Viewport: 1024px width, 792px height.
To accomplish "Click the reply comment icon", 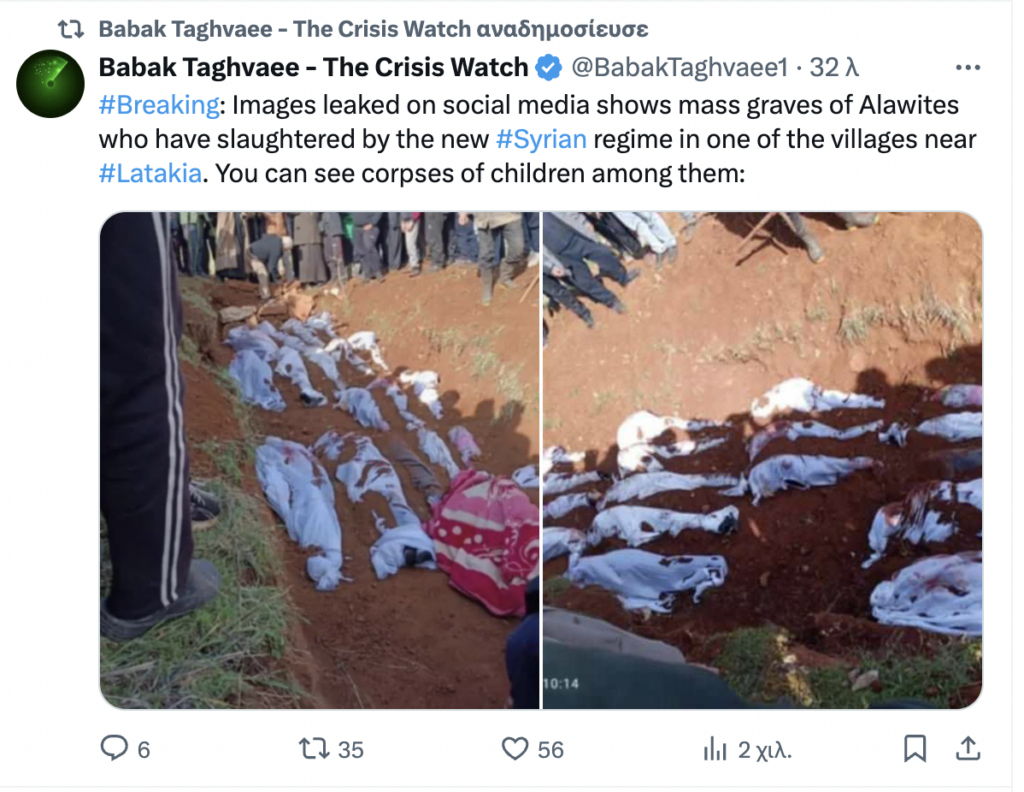I will (x=114, y=748).
